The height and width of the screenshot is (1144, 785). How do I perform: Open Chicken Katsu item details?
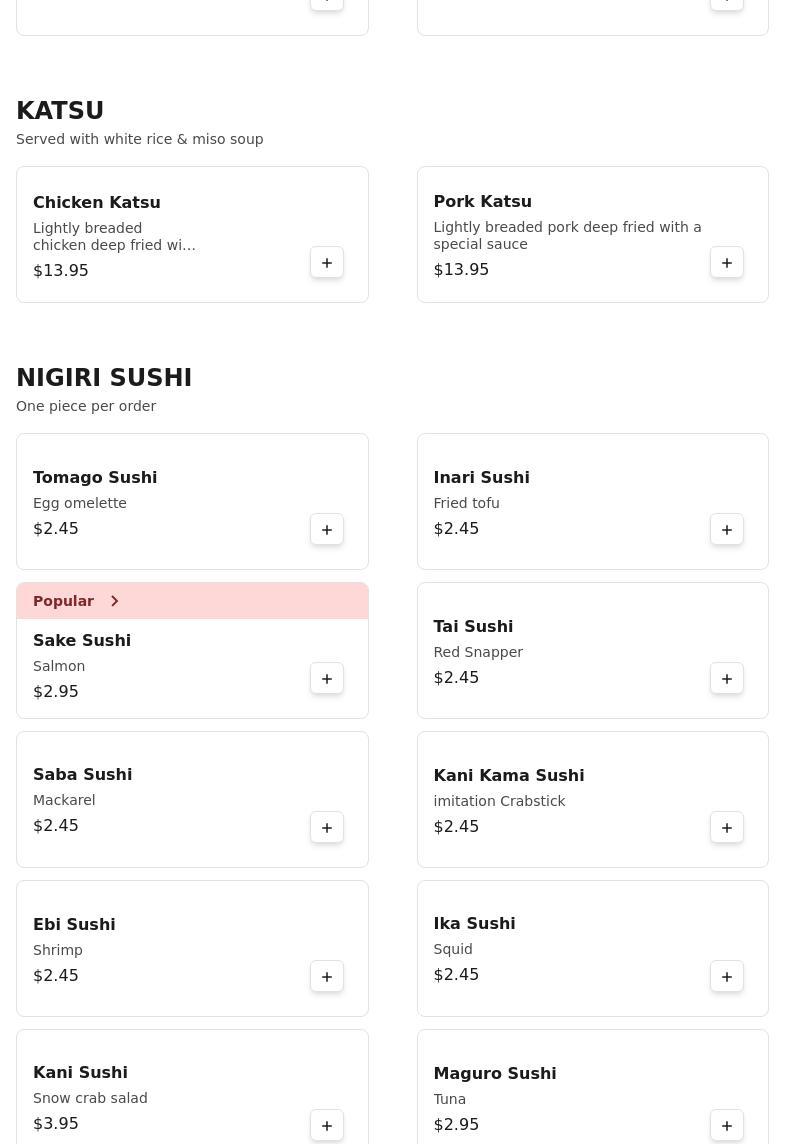tap(97, 202)
